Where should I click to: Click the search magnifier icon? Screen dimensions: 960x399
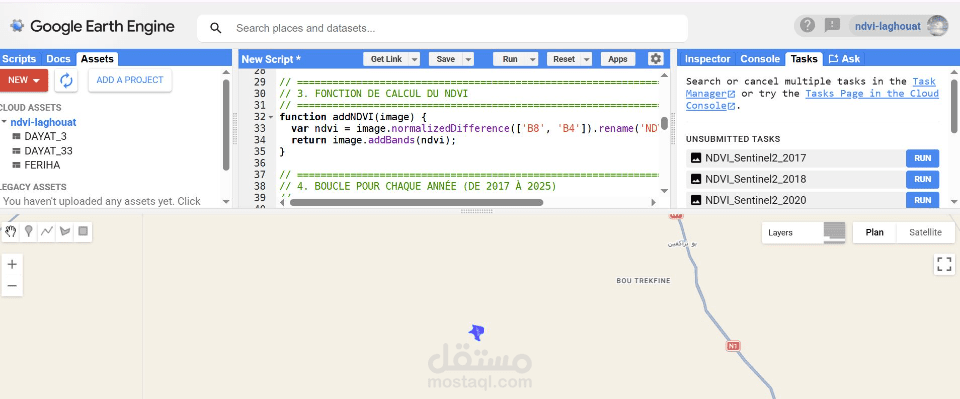(x=216, y=28)
